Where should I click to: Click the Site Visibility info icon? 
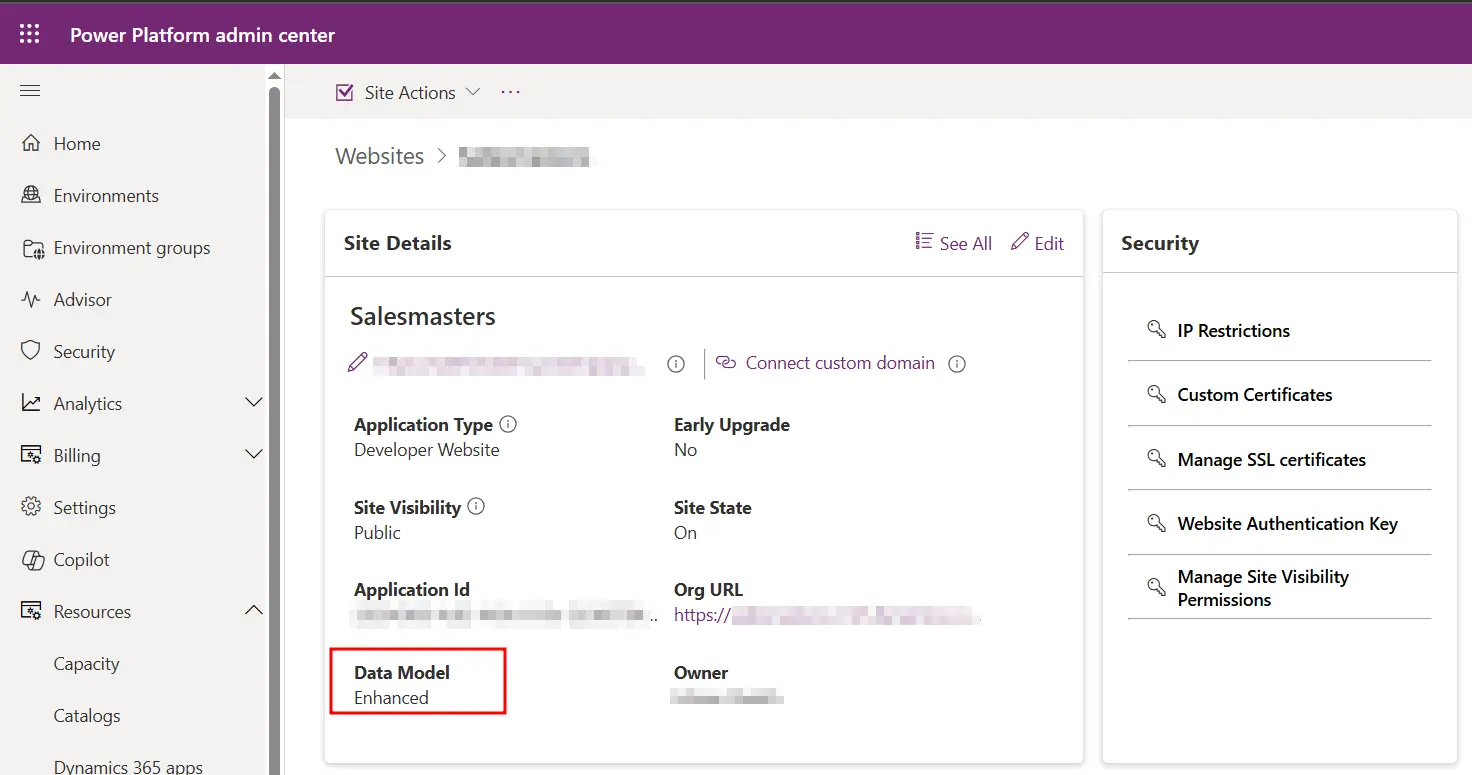(476, 506)
